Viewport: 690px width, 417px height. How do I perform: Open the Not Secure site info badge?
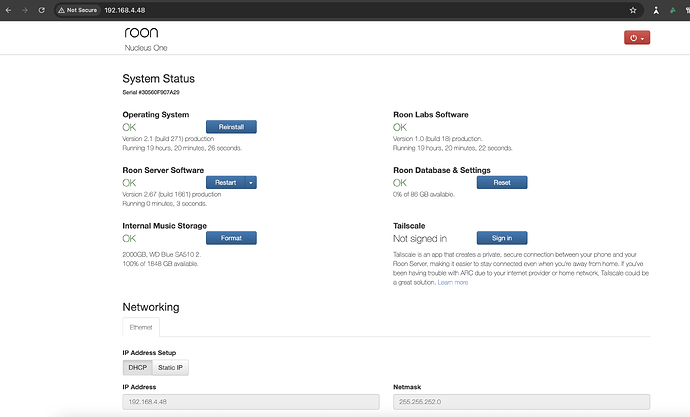coord(77,10)
